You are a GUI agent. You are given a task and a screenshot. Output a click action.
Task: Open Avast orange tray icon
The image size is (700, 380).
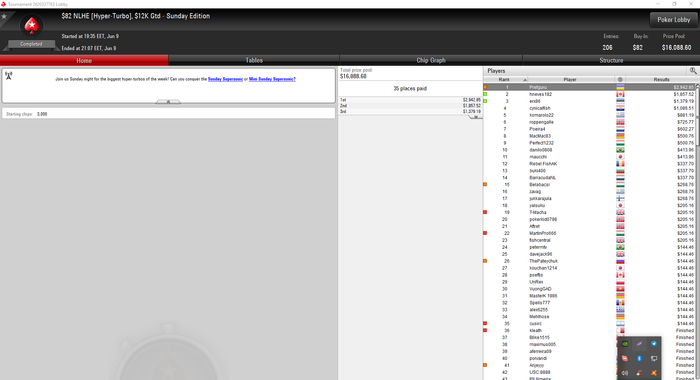coord(654,373)
